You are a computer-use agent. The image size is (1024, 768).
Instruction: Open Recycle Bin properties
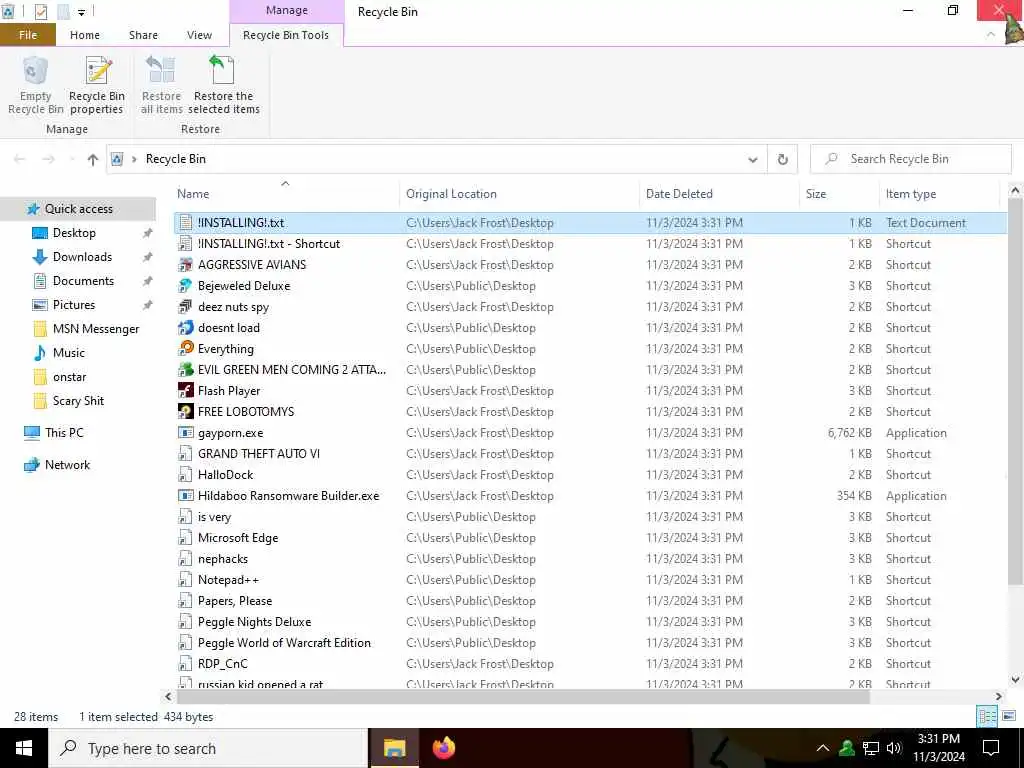click(x=97, y=86)
